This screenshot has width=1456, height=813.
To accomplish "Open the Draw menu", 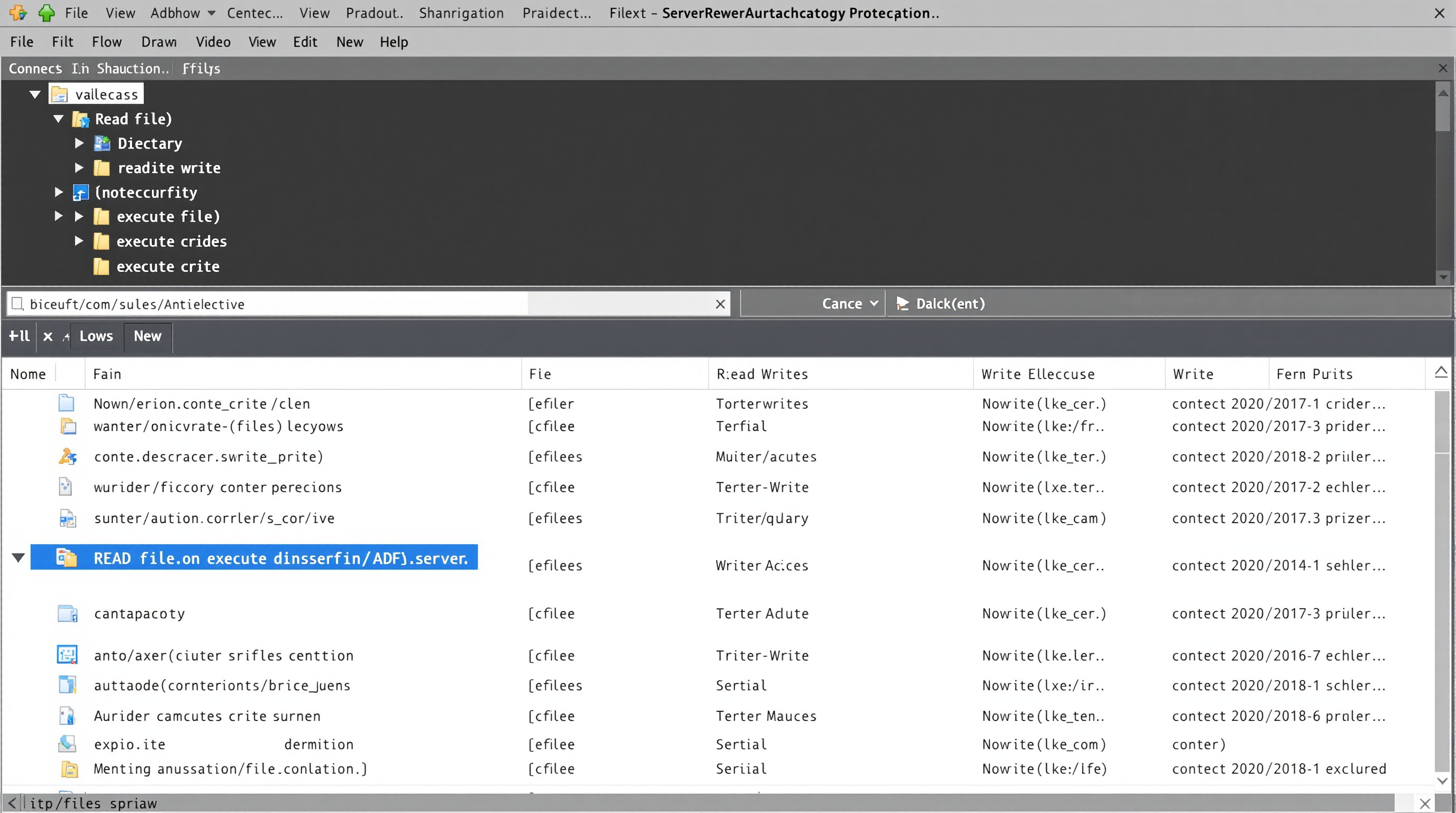I will coord(159,42).
